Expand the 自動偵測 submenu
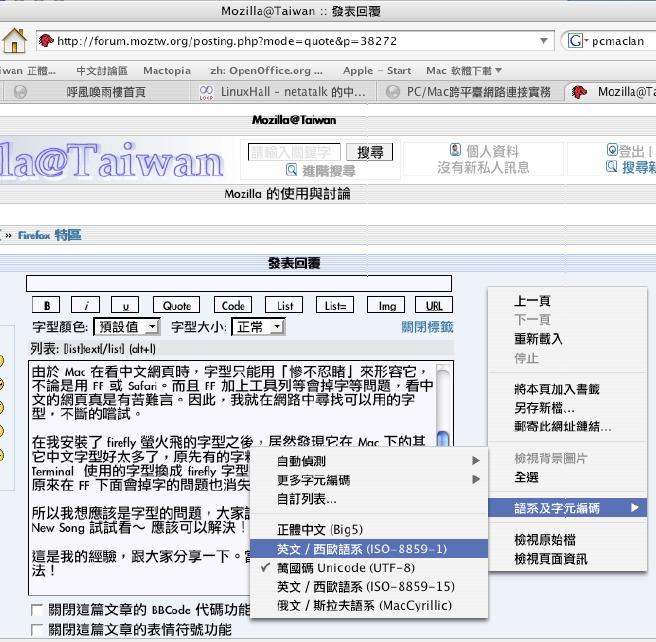Image resolution: width=656 pixels, height=642 pixels. (x=369, y=461)
